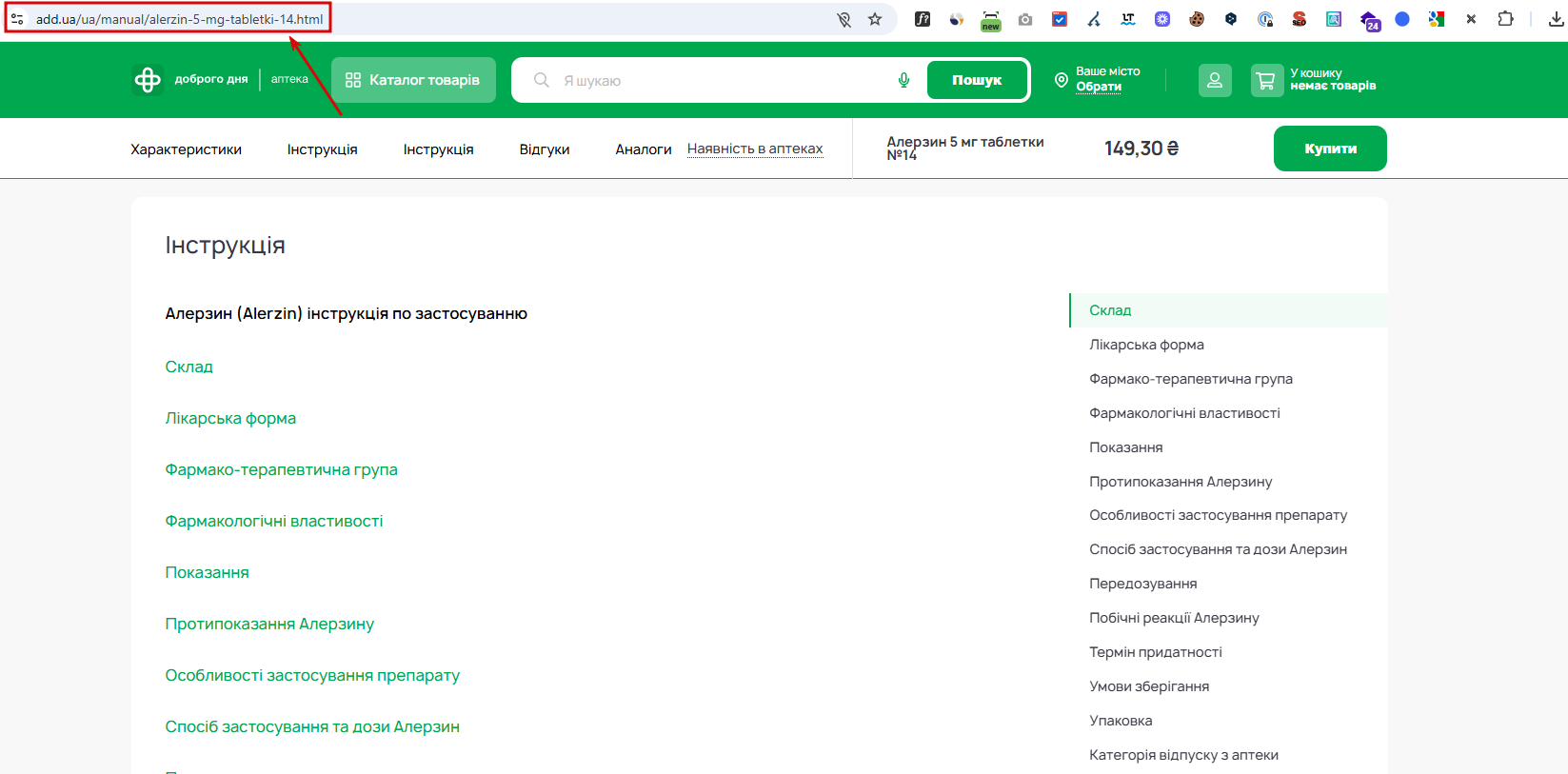Click the green Купити button

pyautogui.click(x=1330, y=149)
